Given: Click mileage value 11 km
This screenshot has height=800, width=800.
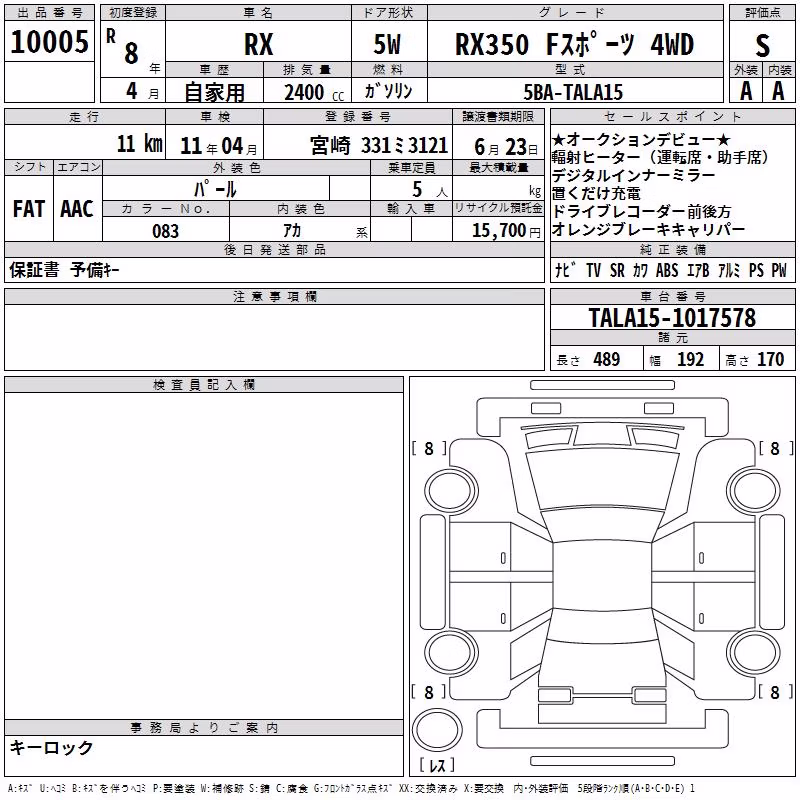Looking at the screenshot, I should pyautogui.click(x=139, y=144).
